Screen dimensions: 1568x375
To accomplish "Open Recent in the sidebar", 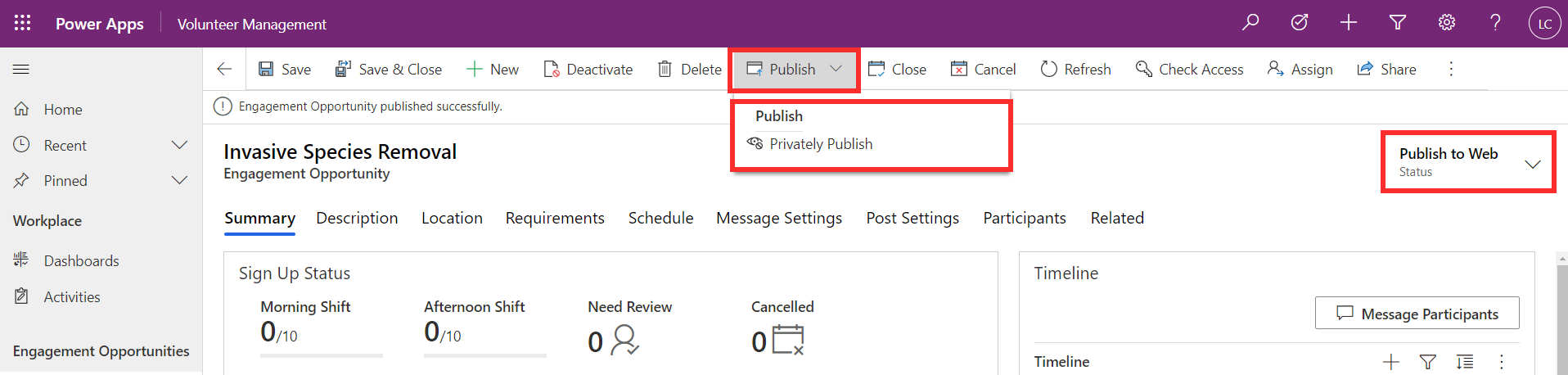I will point(65,146).
